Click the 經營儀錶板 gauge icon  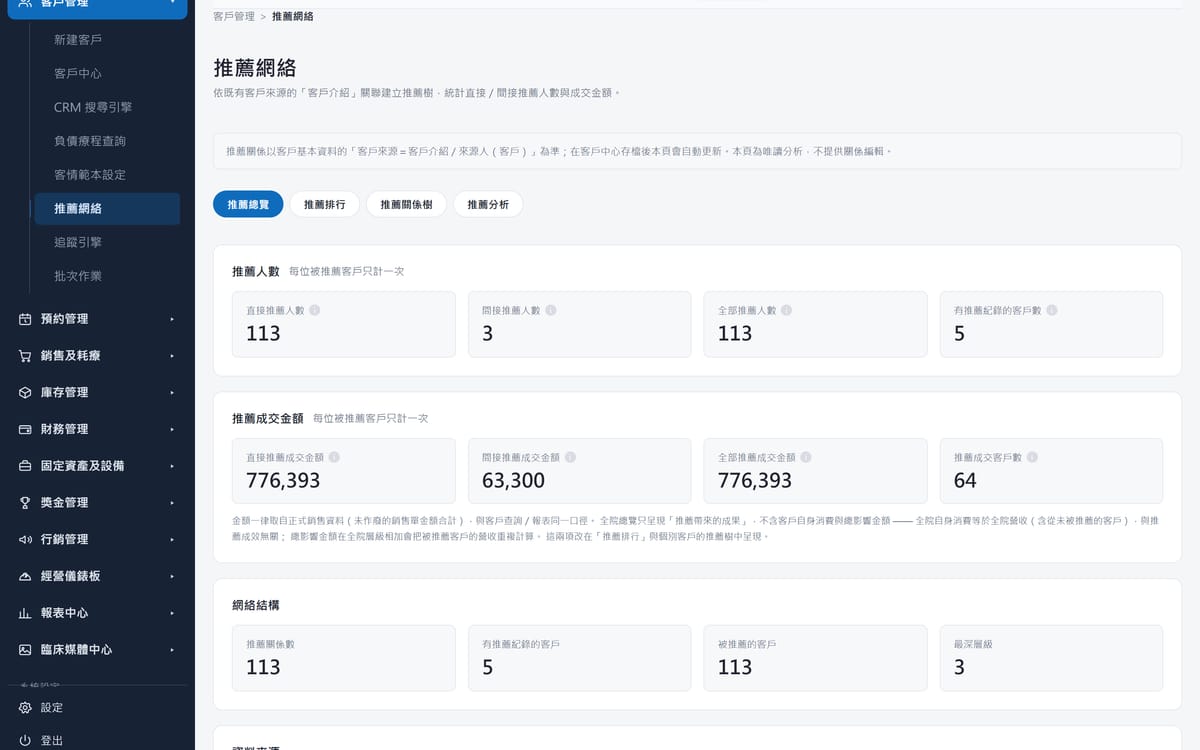point(25,576)
